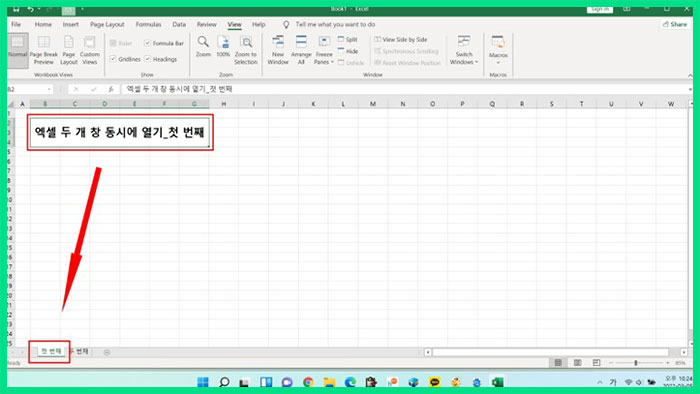Open the Zoom magnifier dialog in ribbon

pos(203,46)
